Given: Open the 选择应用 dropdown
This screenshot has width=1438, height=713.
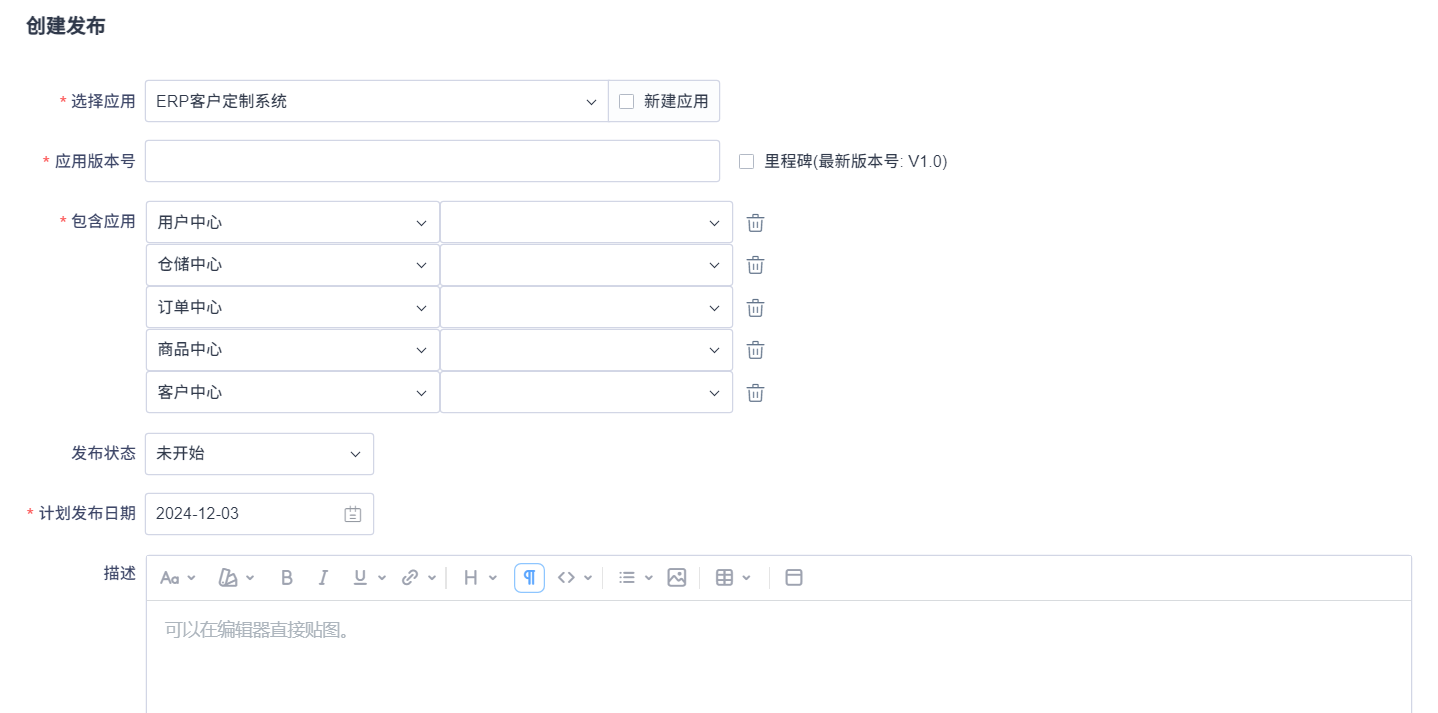Looking at the screenshot, I should (376, 101).
